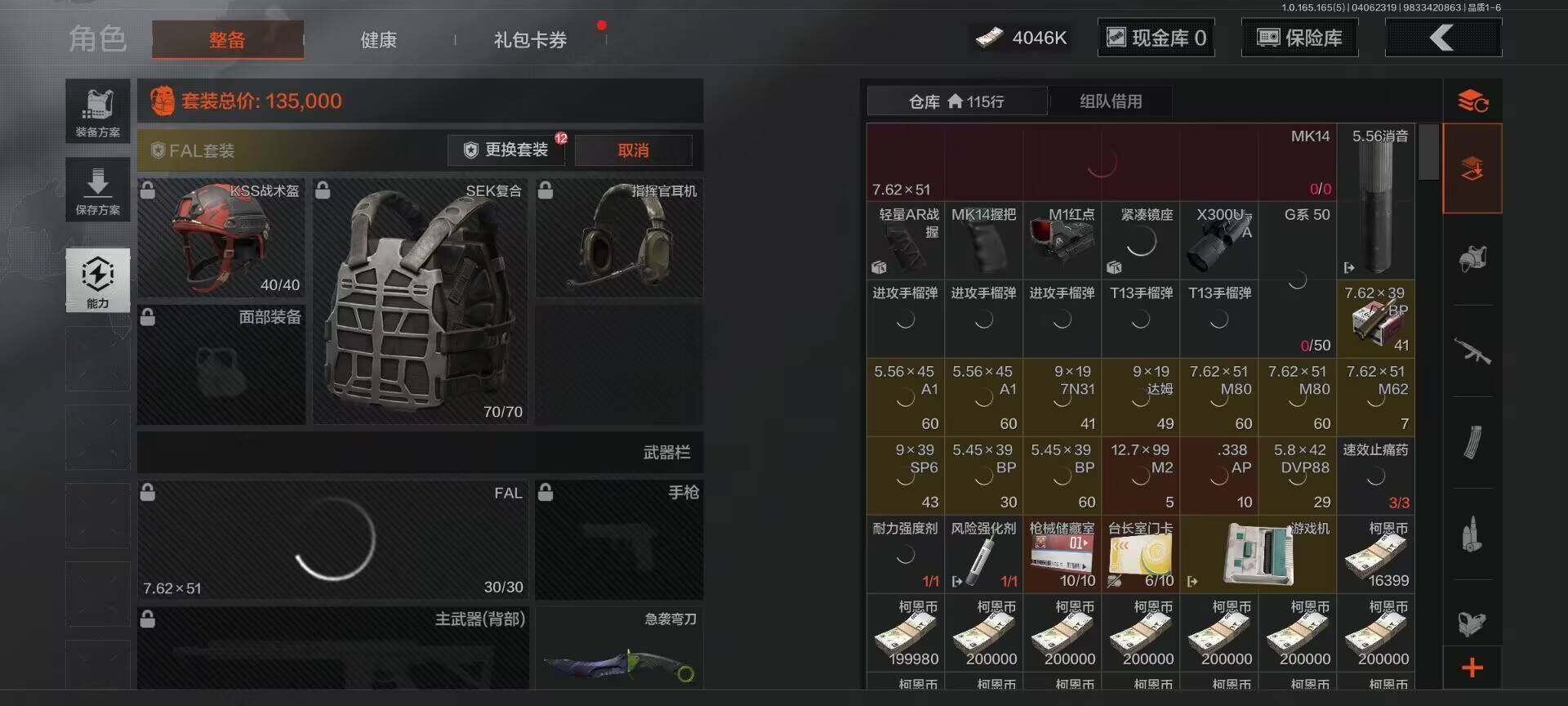Screen dimensions: 1568x706
Task: Click the 取消 cancel button
Action: click(634, 150)
